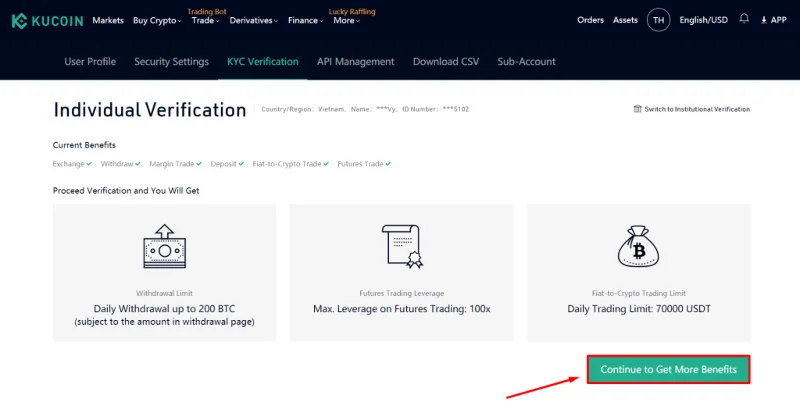Click Continue to Get More Benefits

coord(668,369)
